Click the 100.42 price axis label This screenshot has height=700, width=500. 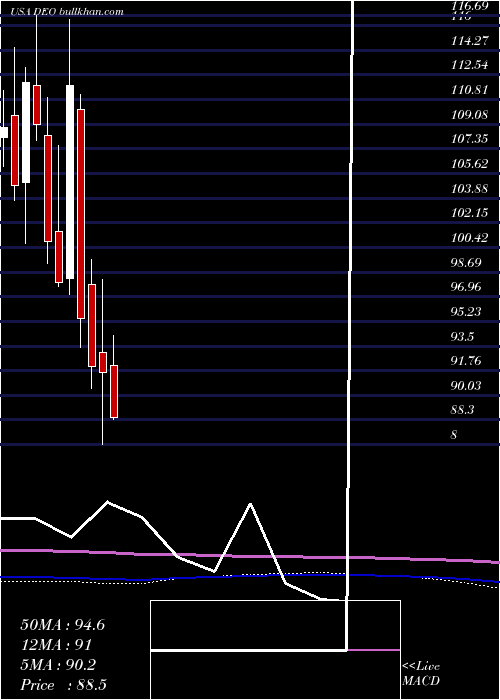469,238
